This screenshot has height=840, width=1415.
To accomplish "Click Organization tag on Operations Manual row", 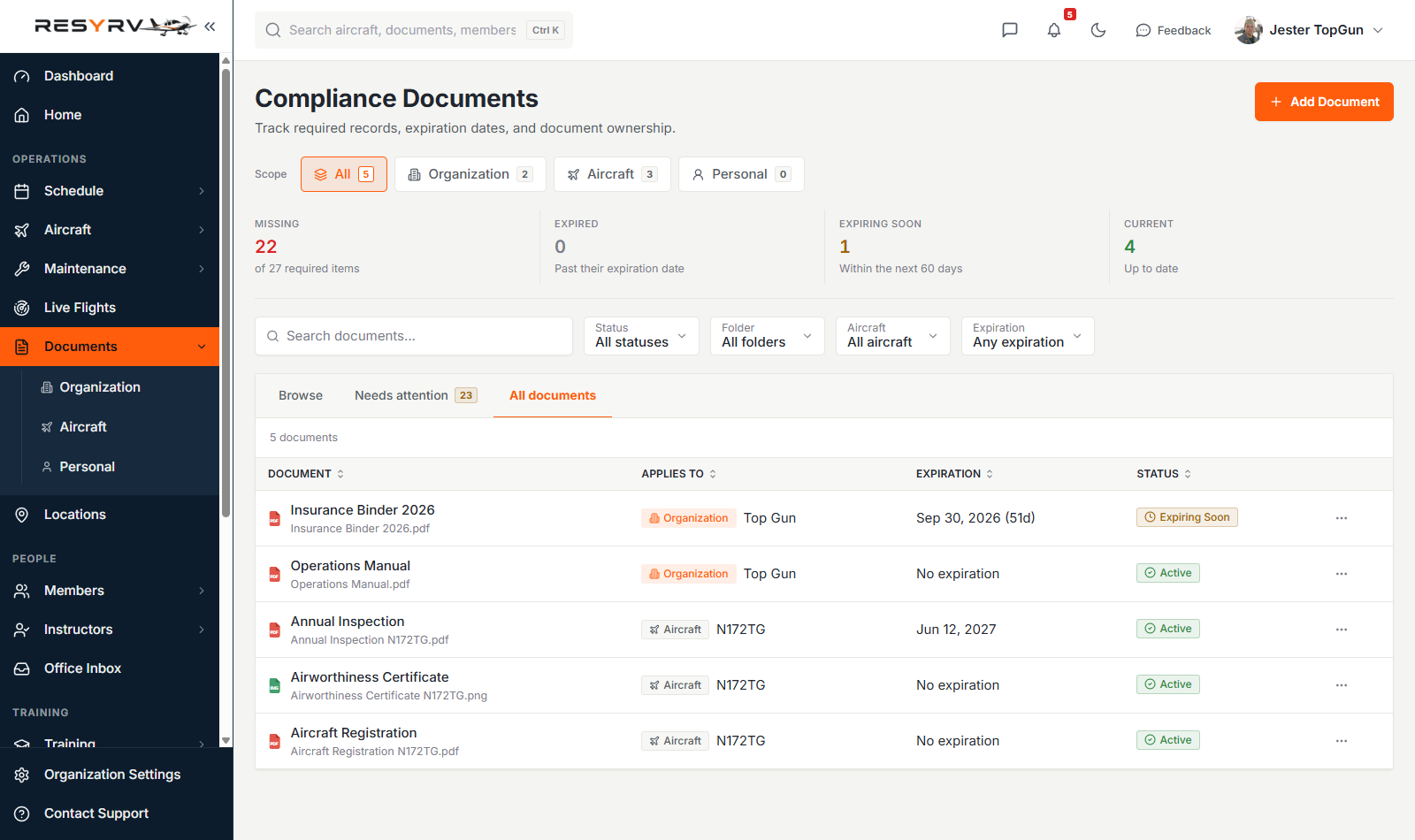I will 689,574.
